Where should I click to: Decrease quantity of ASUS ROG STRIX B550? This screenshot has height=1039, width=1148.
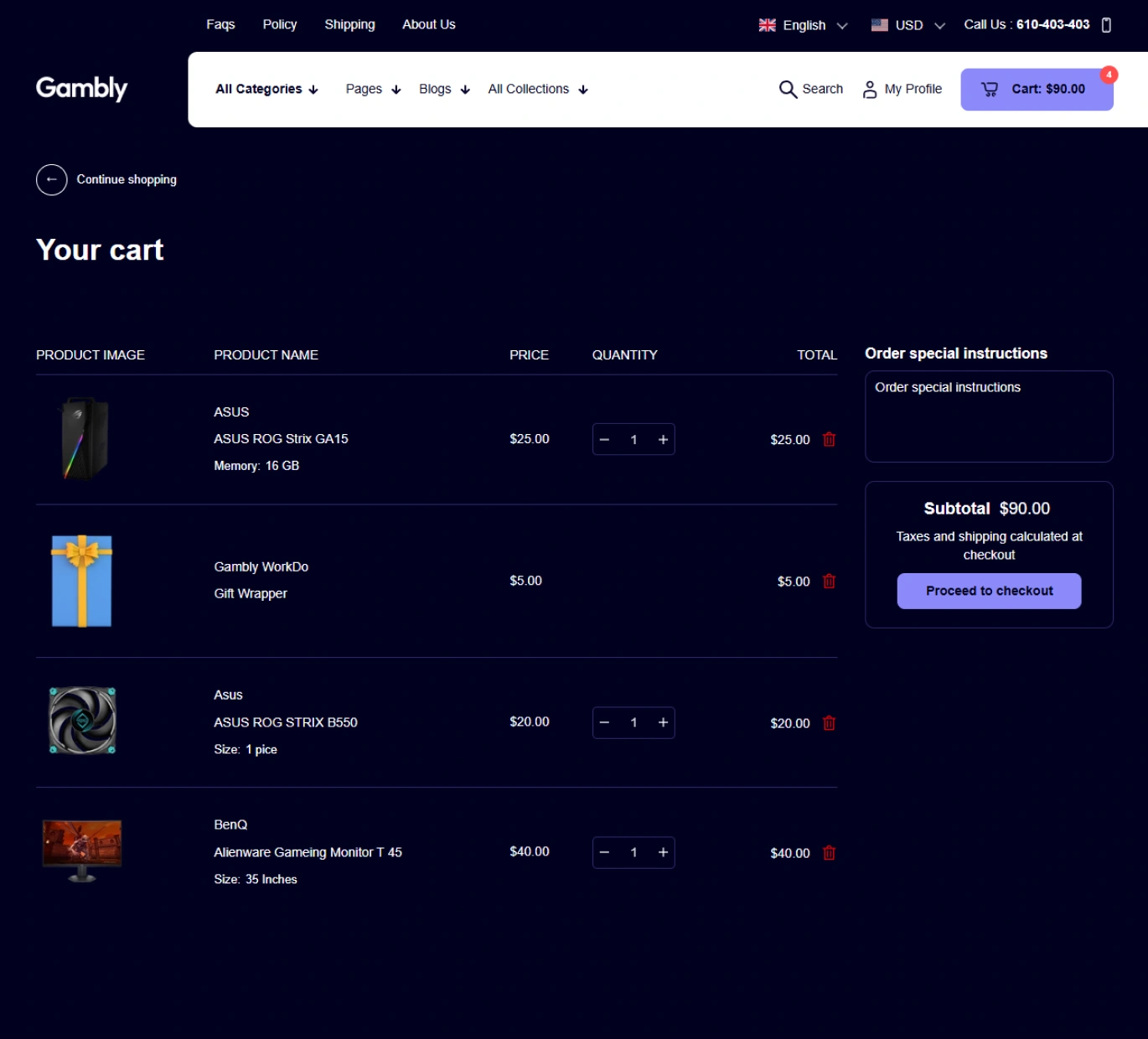tap(604, 722)
